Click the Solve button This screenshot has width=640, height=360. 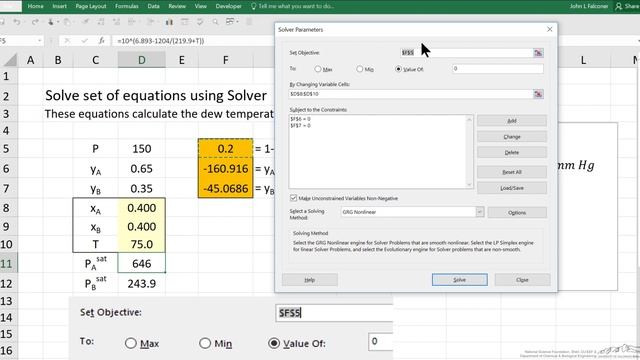(x=460, y=280)
